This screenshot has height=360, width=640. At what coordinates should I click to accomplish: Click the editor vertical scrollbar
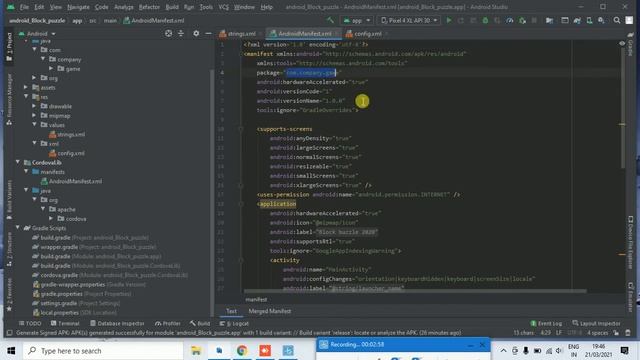pos(622,106)
